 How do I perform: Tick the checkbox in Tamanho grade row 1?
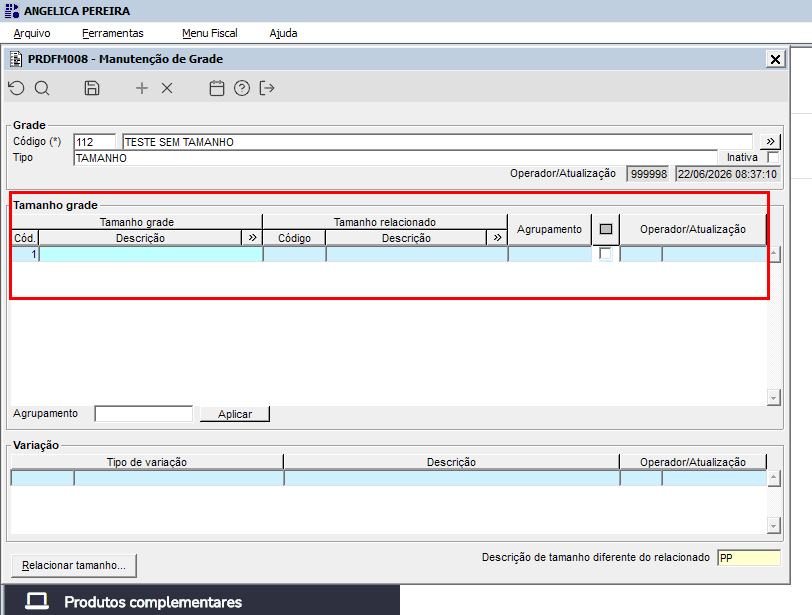tap(605, 254)
